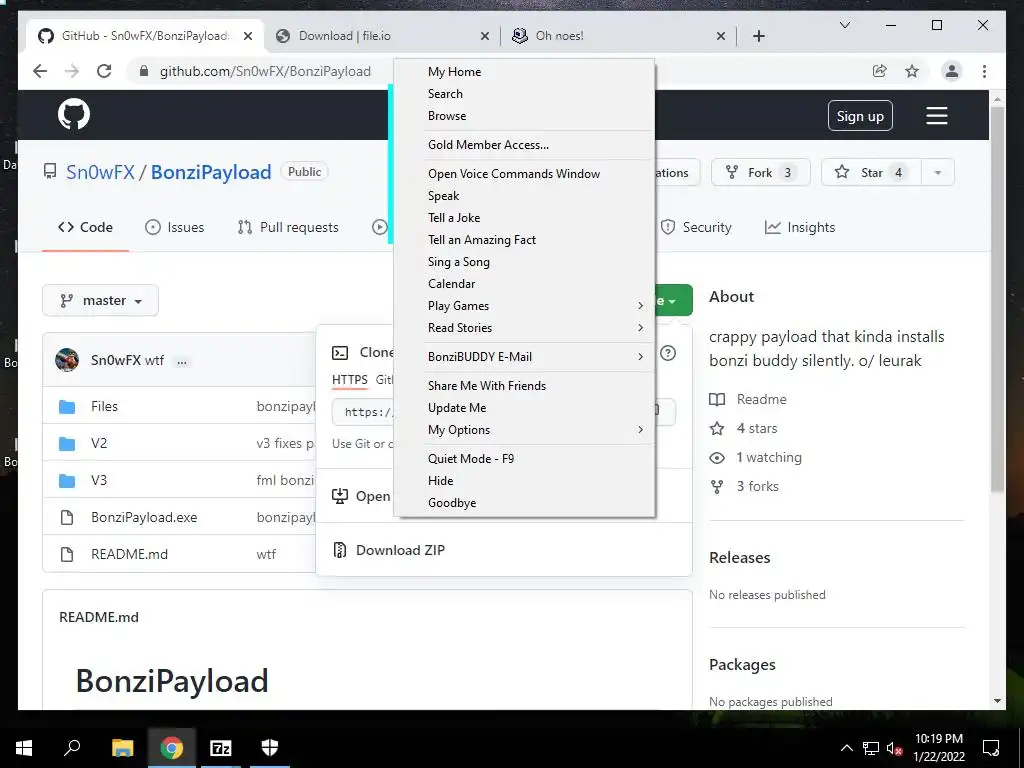
Task: Click the README.md file icon
Action: pyautogui.click(x=67, y=554)
